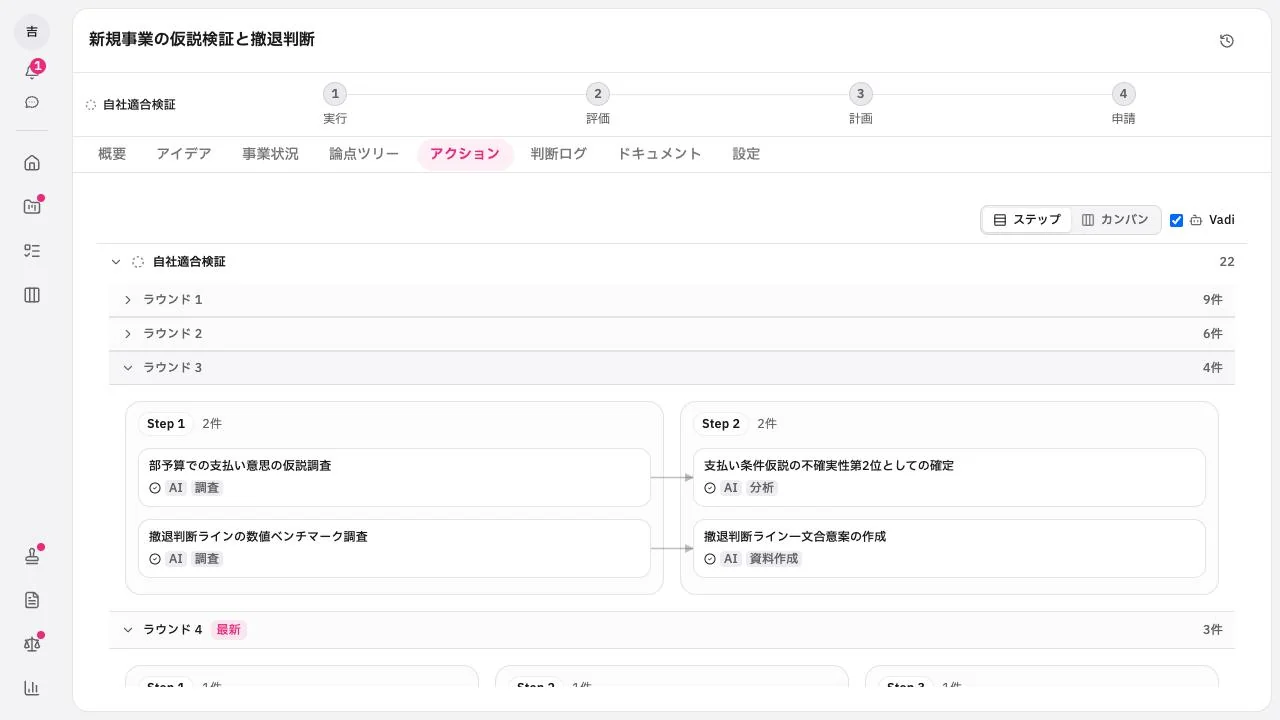The image size is (1280, 720).
Task: Open the checklist icon in sidebar
Action: point(32,251)
